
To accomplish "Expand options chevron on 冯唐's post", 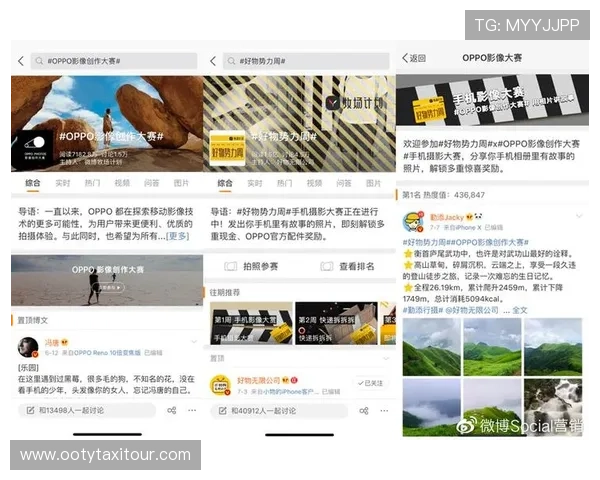I will pos(194,342).
